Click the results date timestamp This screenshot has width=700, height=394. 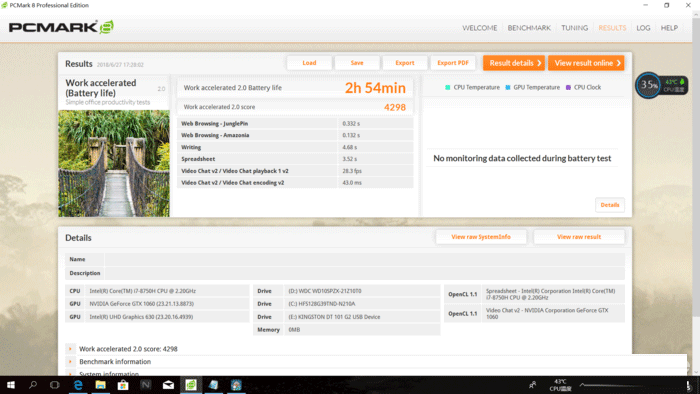pos(120,65)
